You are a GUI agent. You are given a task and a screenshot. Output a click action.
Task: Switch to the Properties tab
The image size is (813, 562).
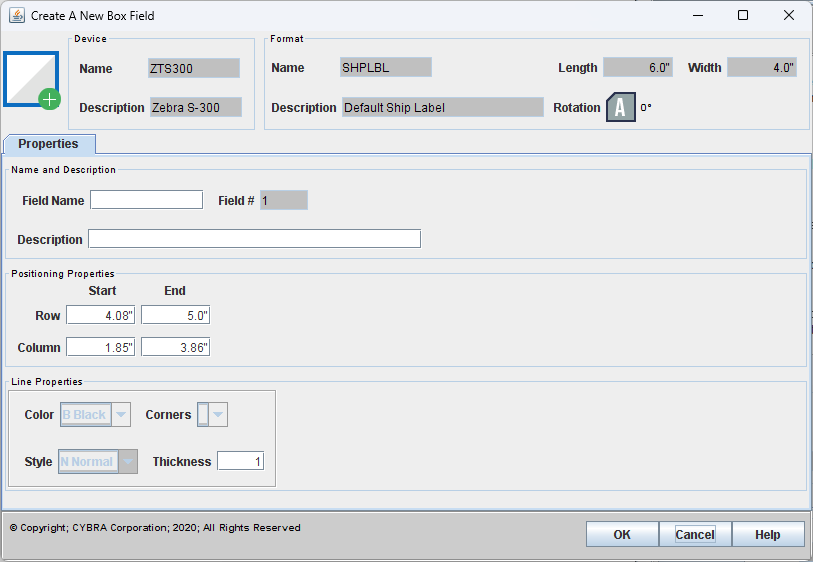(49, 144)
